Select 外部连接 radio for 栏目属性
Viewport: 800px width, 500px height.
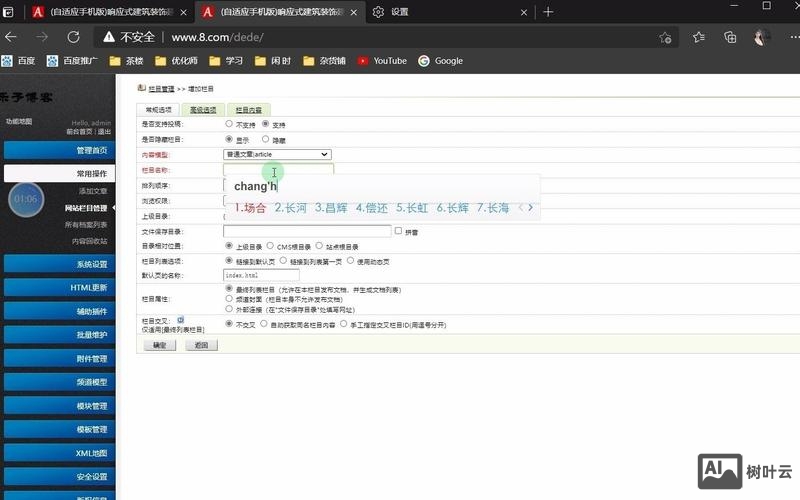pos(229,309)
